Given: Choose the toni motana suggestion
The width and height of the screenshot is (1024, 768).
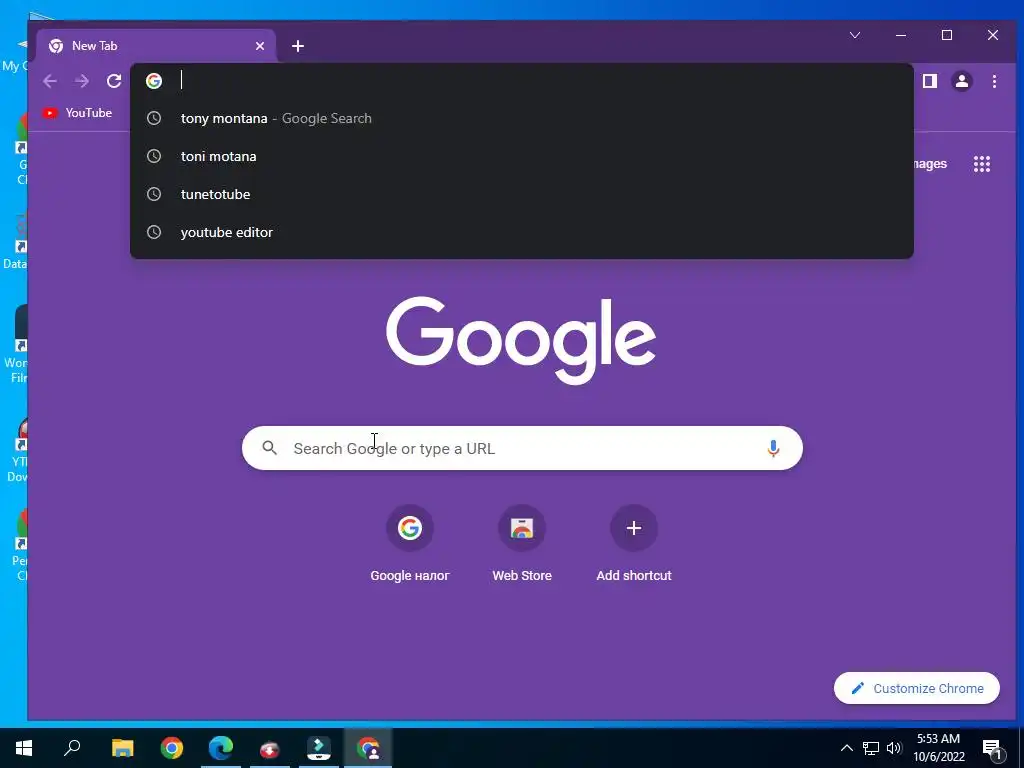Looking at the screenshot, I should point(521,156).
